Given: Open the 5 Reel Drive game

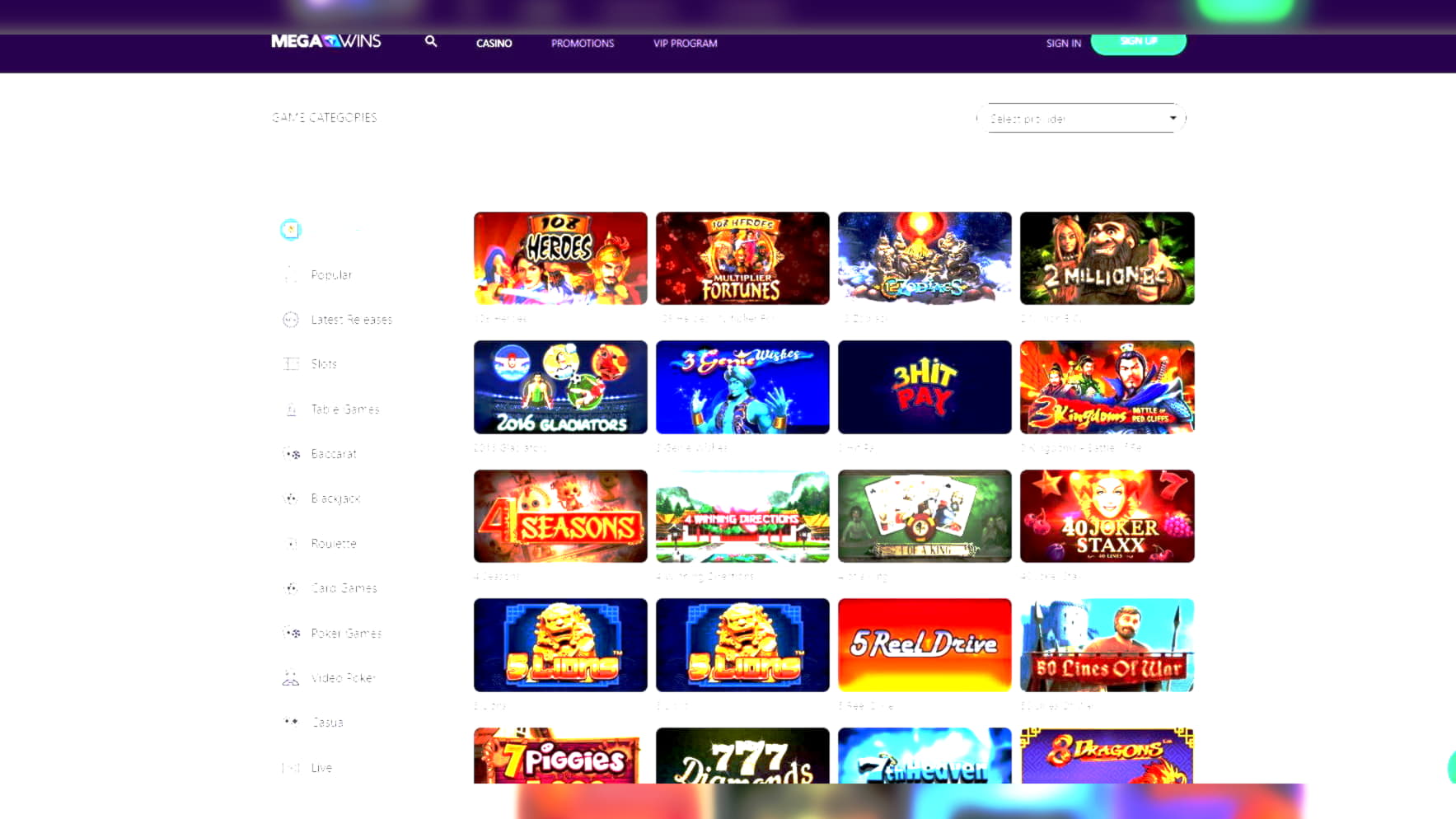Looking at the screenshot, I should click(925, 645).
